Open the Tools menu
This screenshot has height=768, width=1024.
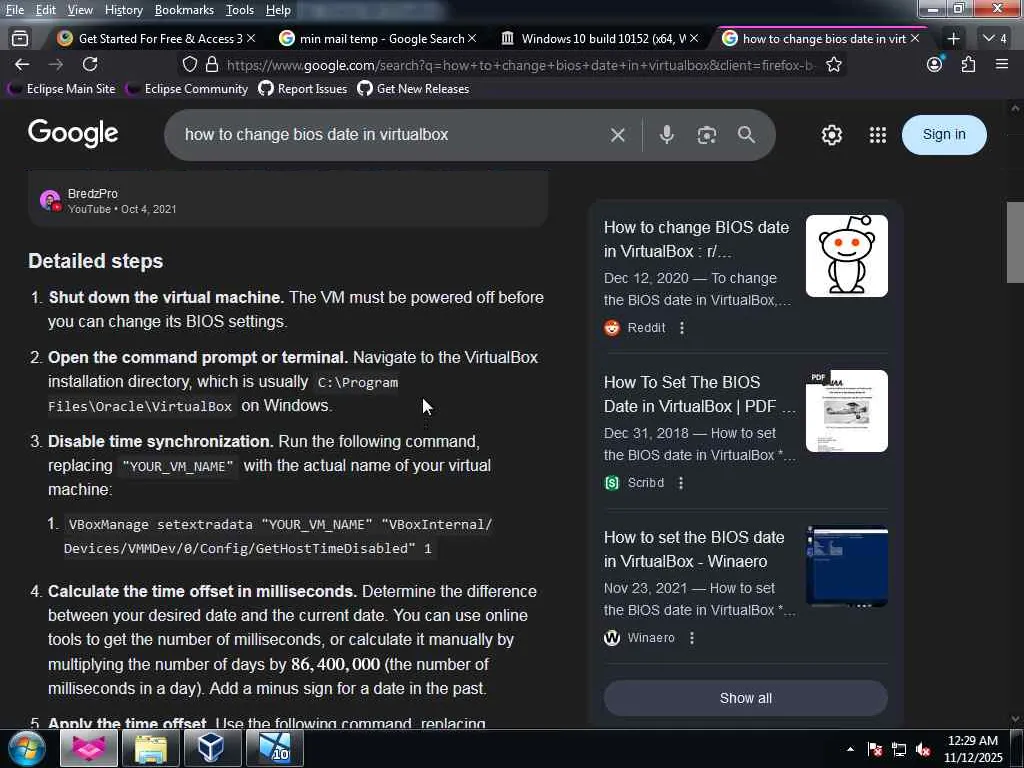(x=240, y=10)
